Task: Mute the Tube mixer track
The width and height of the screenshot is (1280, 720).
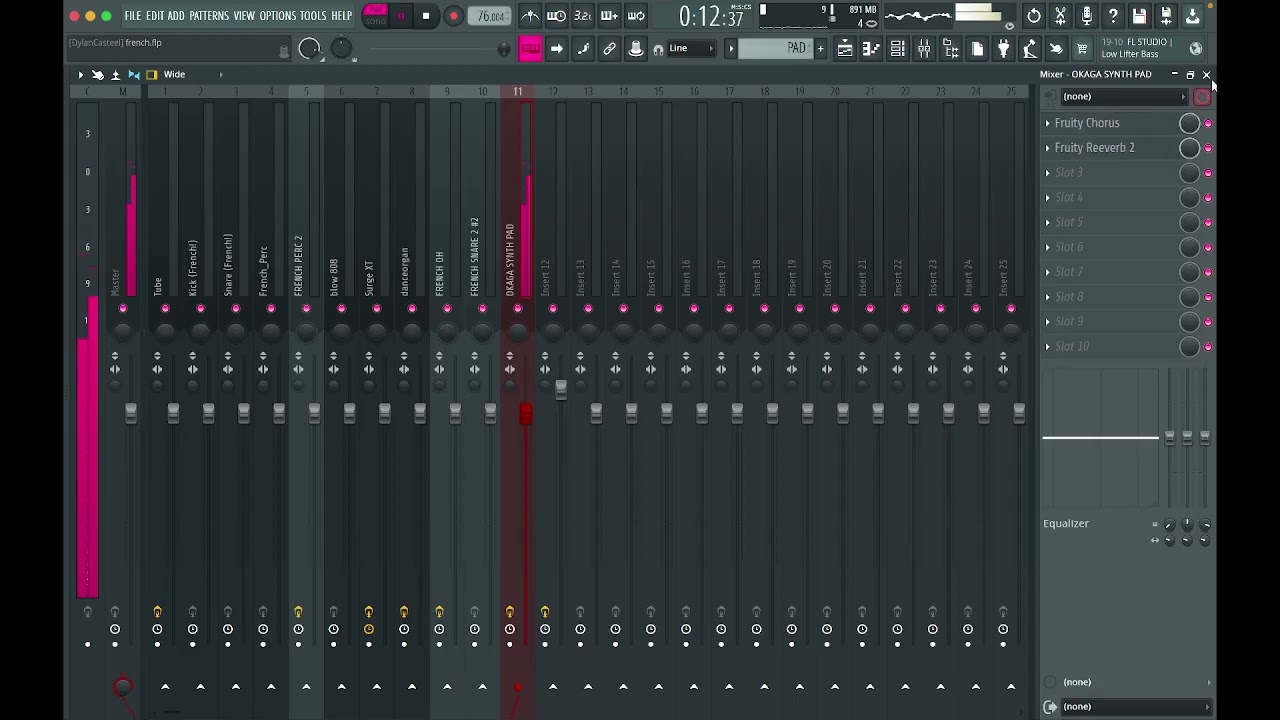Action: pyautogui.click(x=165, y=309)
